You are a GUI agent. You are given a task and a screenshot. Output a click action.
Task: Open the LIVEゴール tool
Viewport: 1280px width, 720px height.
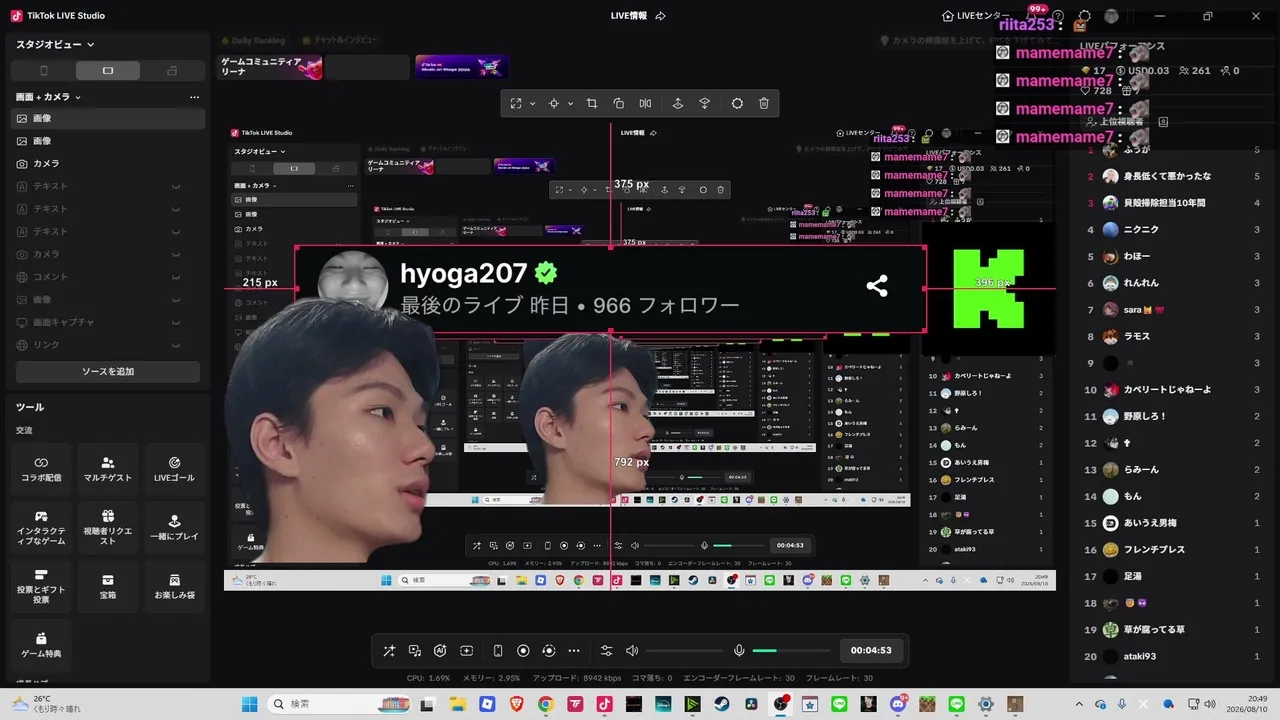tap(174, 469)
